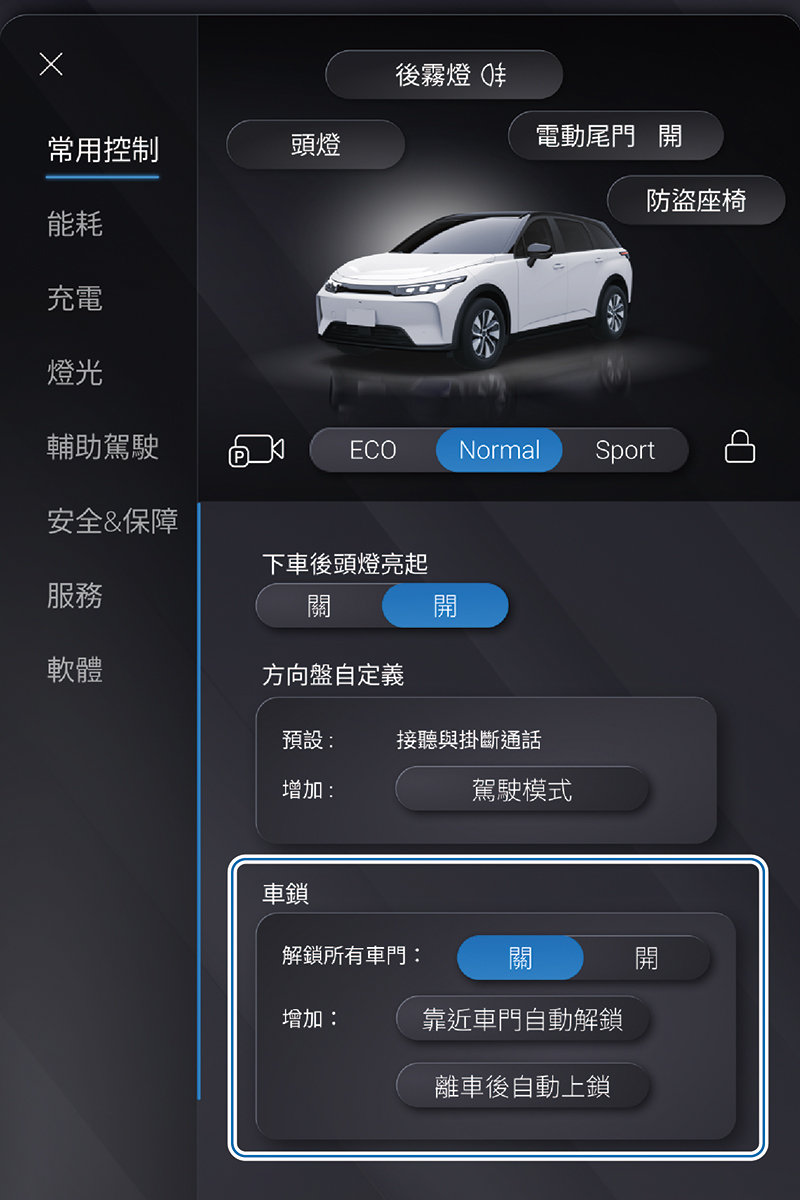Screen dimensions: 800x1200
Task: Set 解鎖所有車門 to 關
Action: [520, 958]
